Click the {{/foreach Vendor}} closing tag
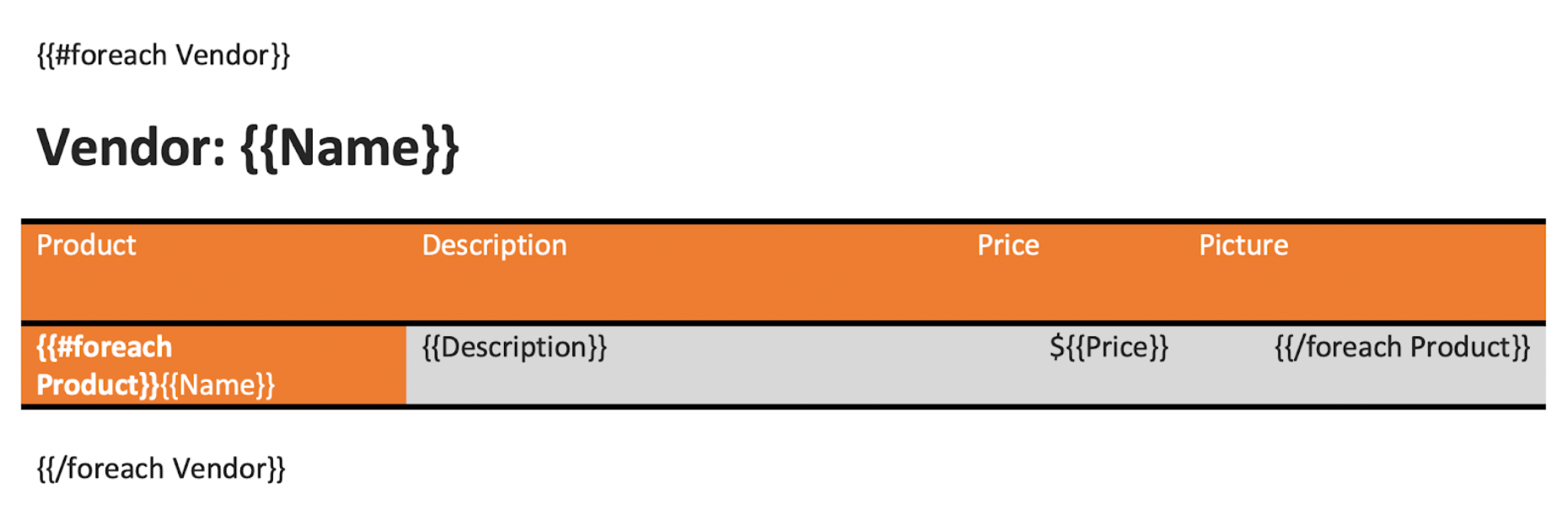This screenshot has width=1568, height=531. click(161, 469)
